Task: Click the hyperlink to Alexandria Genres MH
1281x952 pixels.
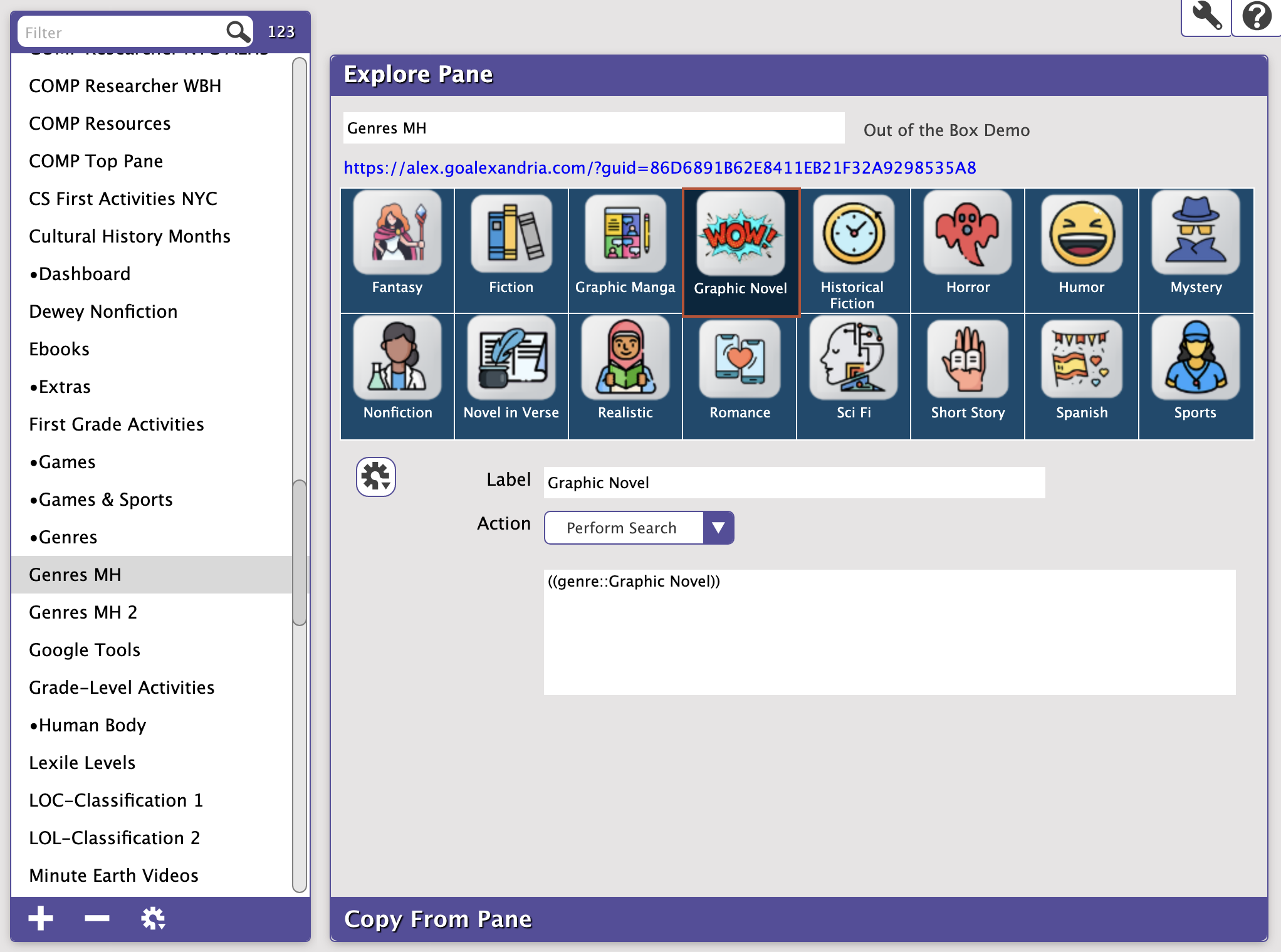Action: 661,167
